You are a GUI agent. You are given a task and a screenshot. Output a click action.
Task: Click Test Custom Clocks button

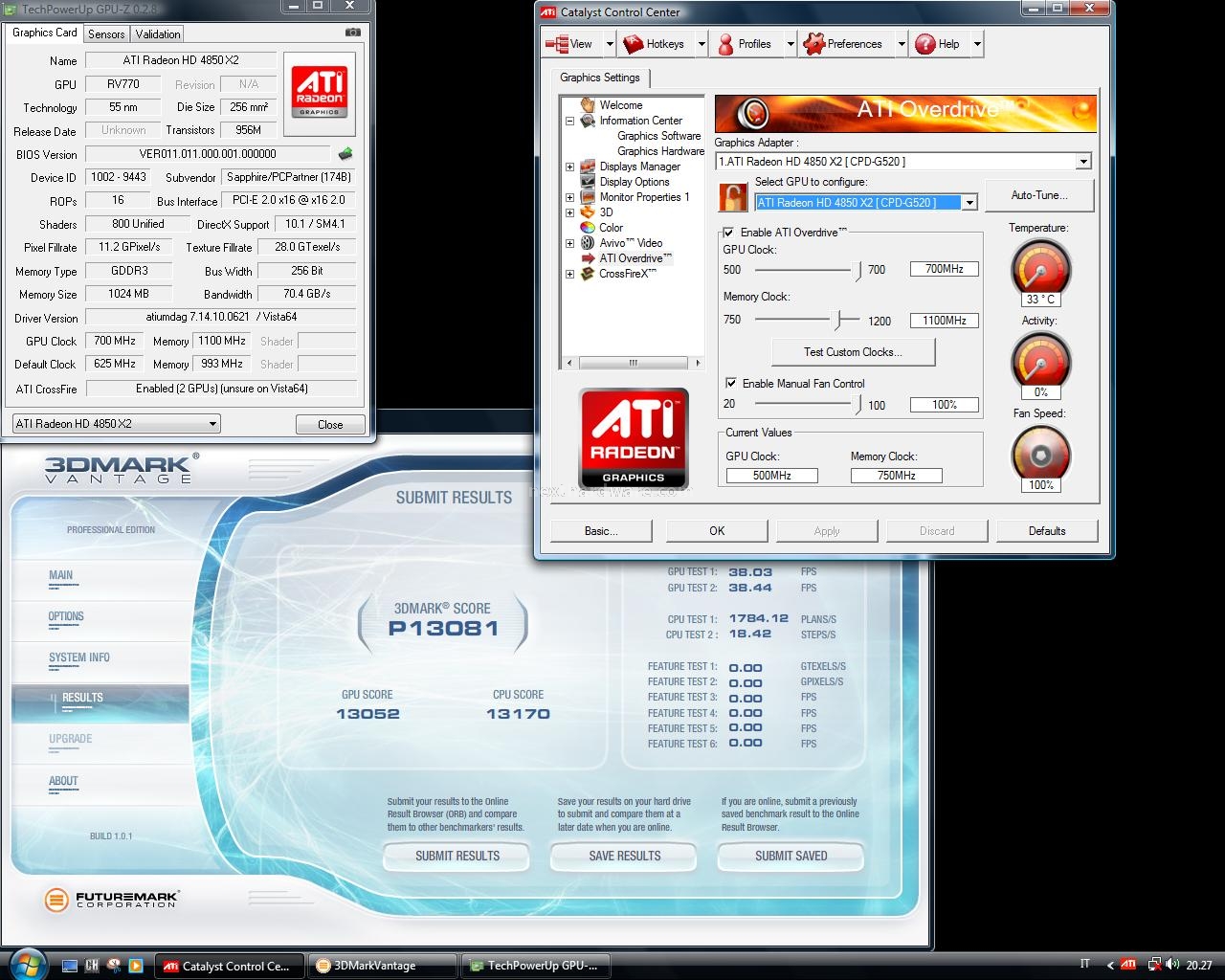click(853, 352)
